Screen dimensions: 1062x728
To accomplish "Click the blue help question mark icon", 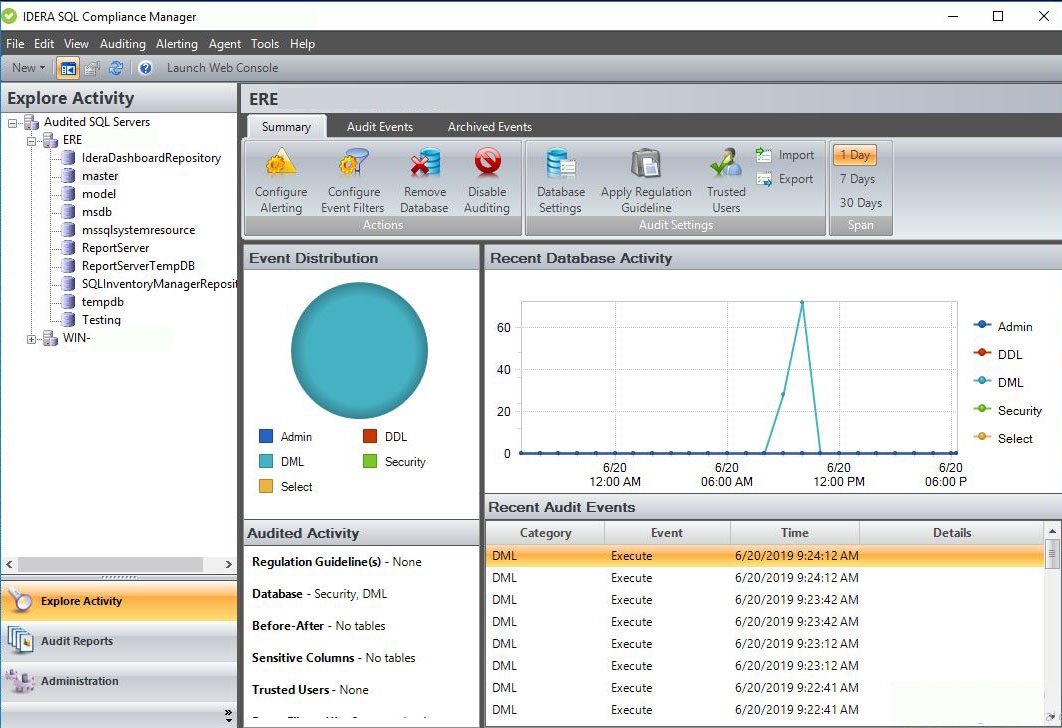I will tap(145, 68).
